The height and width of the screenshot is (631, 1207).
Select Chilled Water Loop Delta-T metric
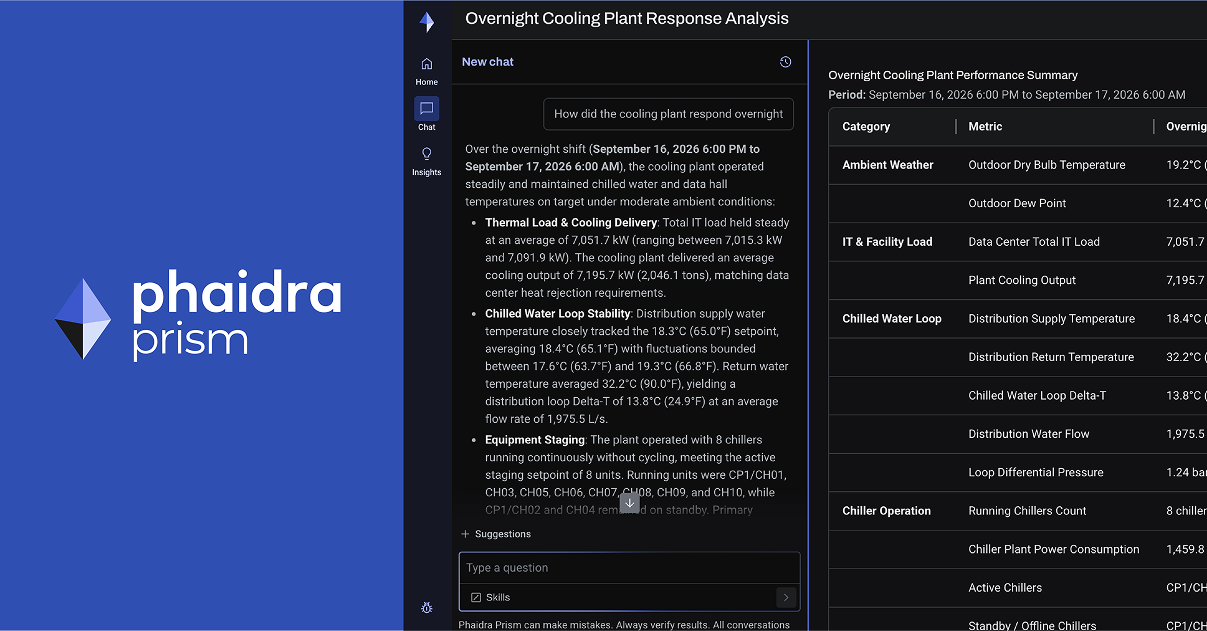pyautogui.click(x=1037, y=396)
